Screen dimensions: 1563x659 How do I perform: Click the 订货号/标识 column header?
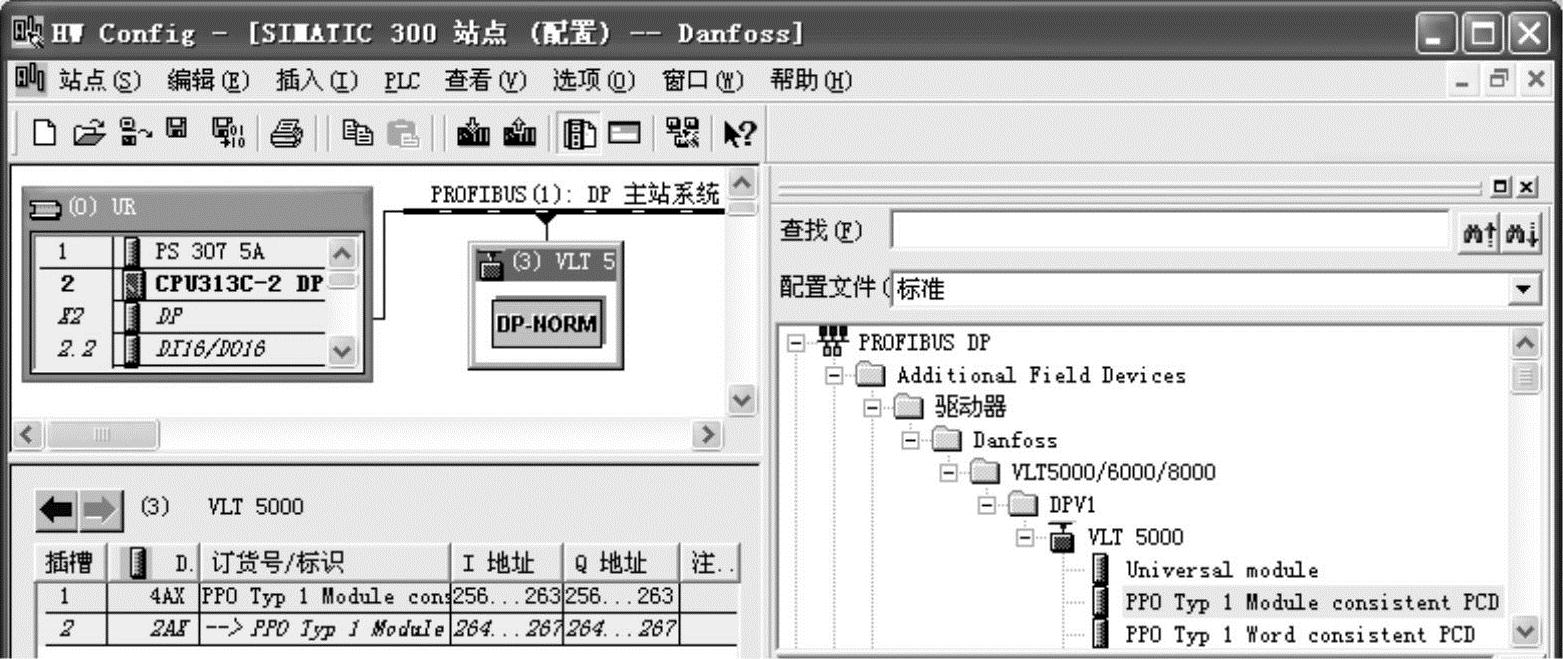(324, 564)
